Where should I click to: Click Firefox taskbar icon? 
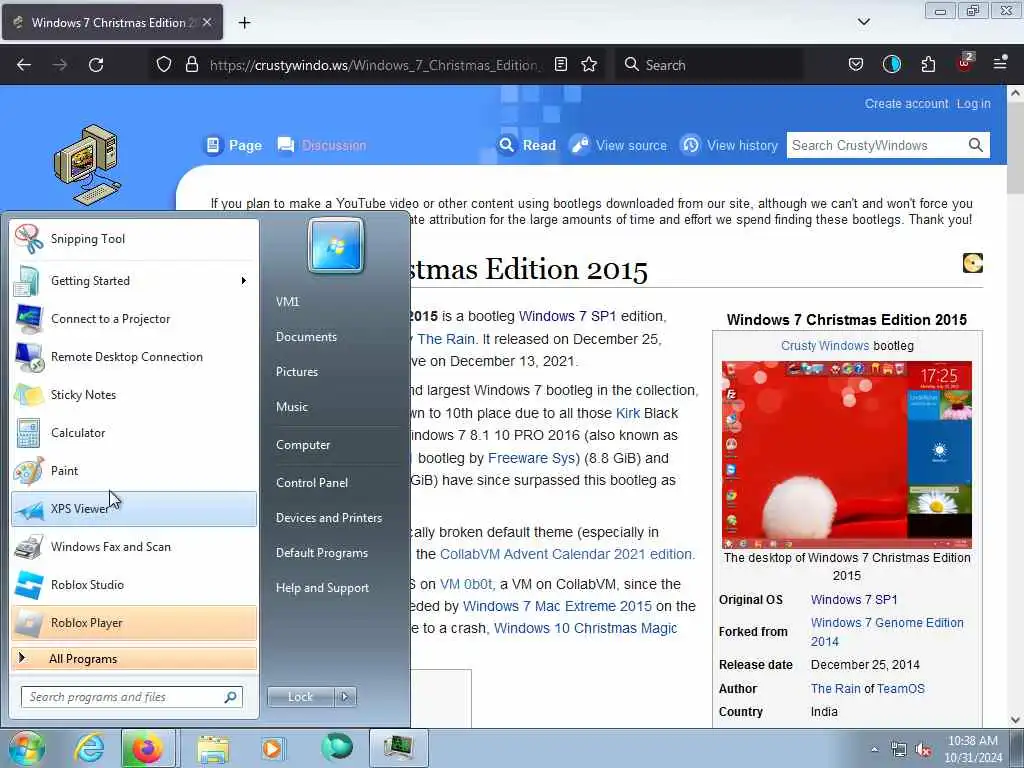148,748
